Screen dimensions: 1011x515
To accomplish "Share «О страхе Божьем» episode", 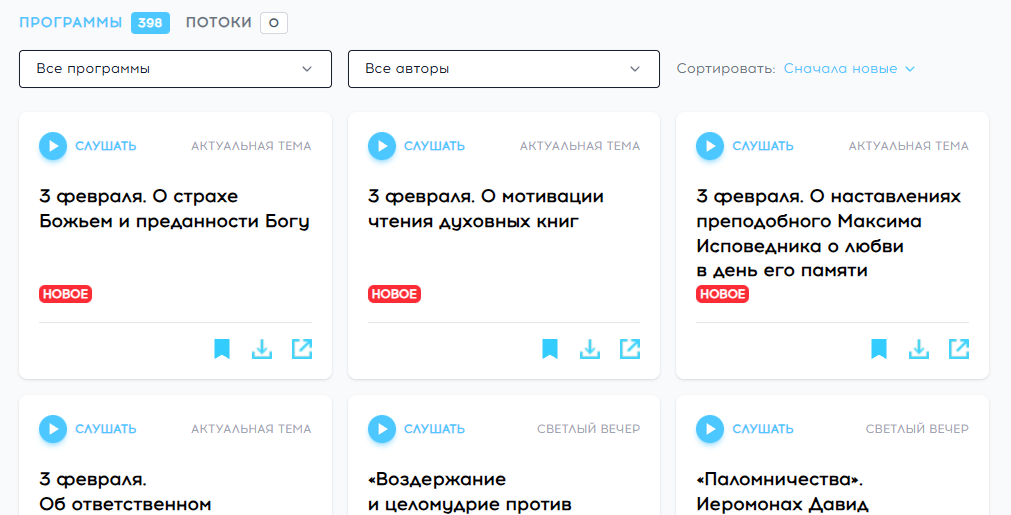I will 302,349.
